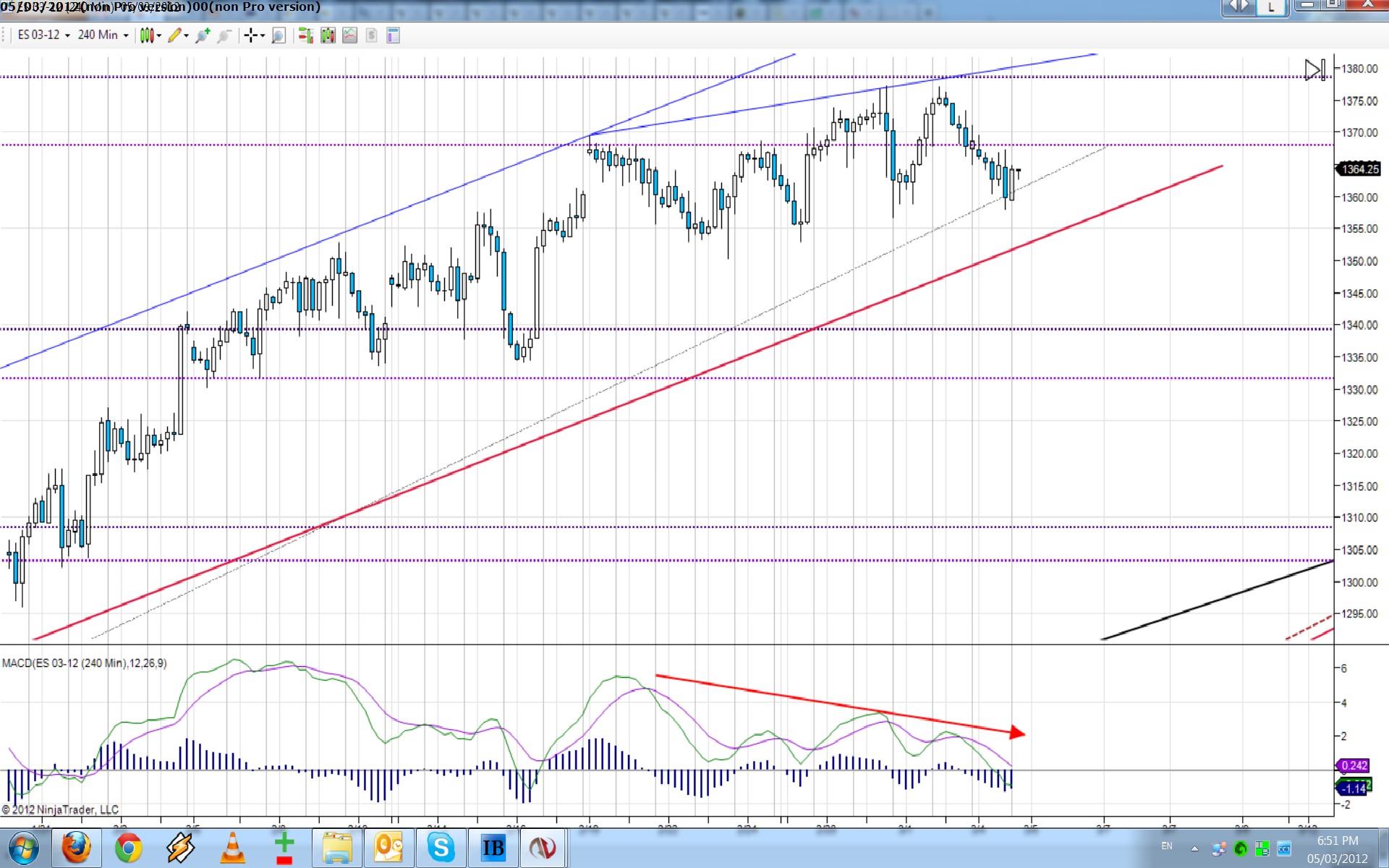Open the zoom frame preview icon

(x=279, y=35)
